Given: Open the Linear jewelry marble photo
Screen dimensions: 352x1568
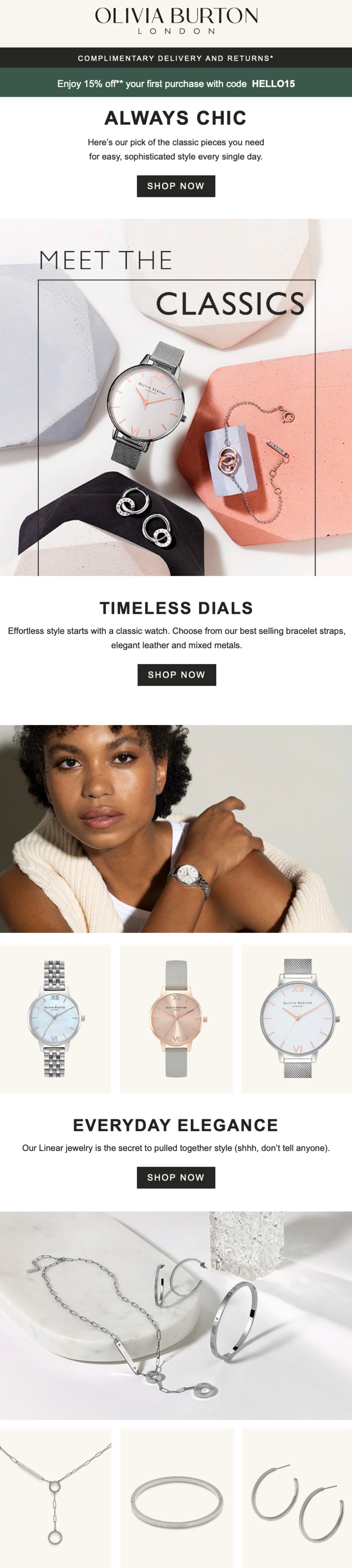Looking at the screenshot, I should (x=176, y=1316).
